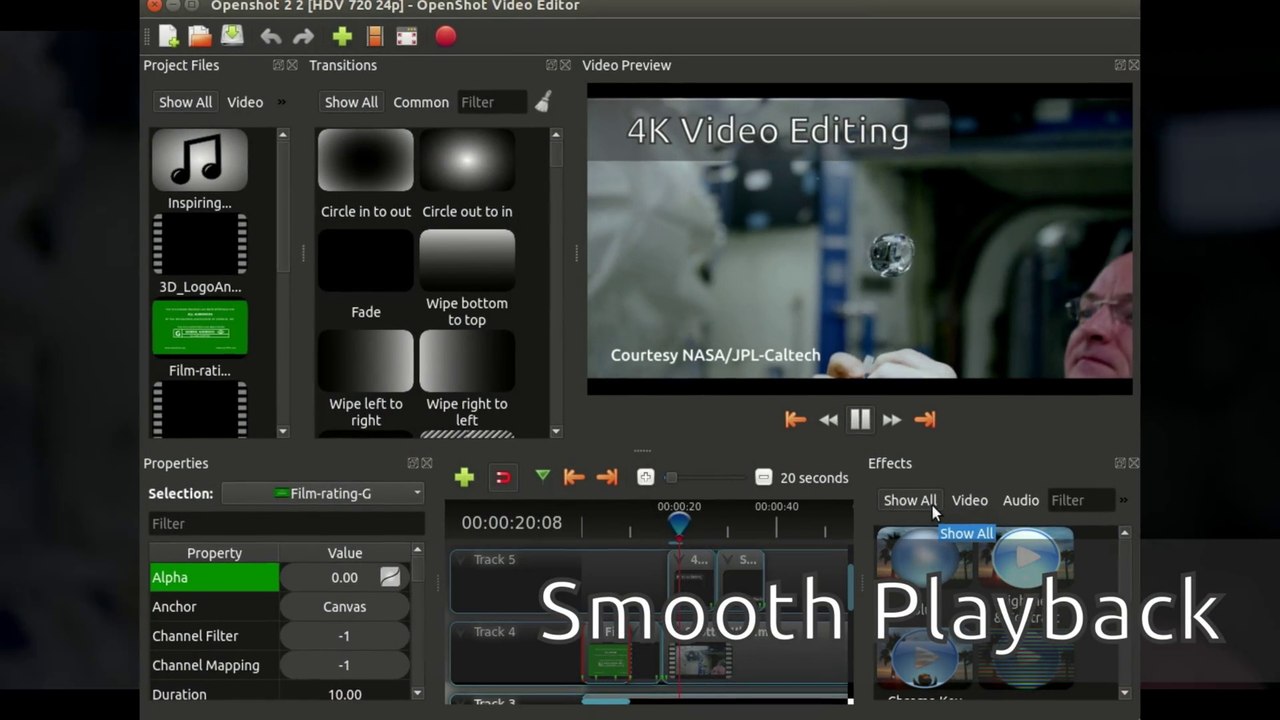Show more Project Files filter tabs
Viewport: 1280px width, 720px height.
[282, 102]
